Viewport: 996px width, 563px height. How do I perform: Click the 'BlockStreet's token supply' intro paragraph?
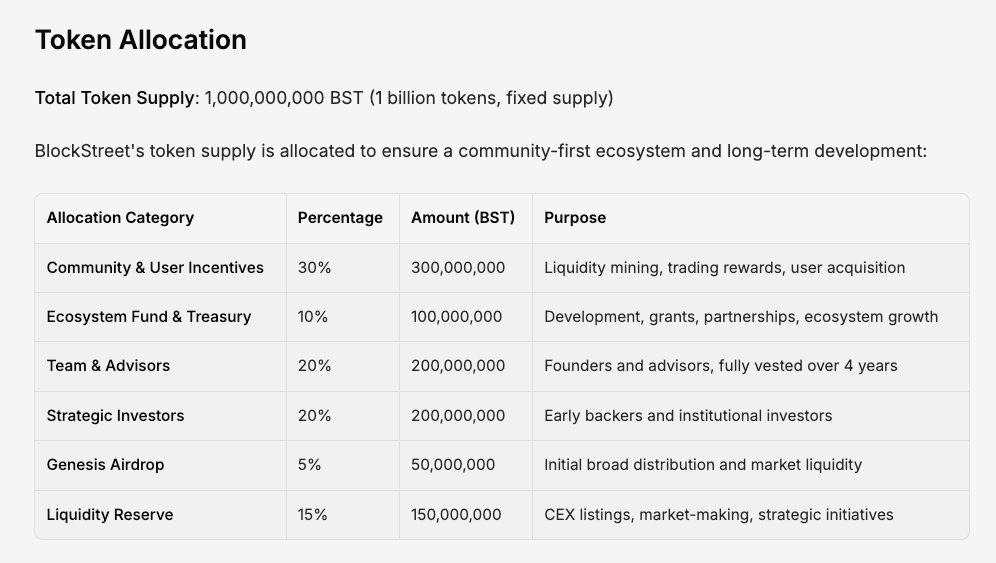[480, 151]
